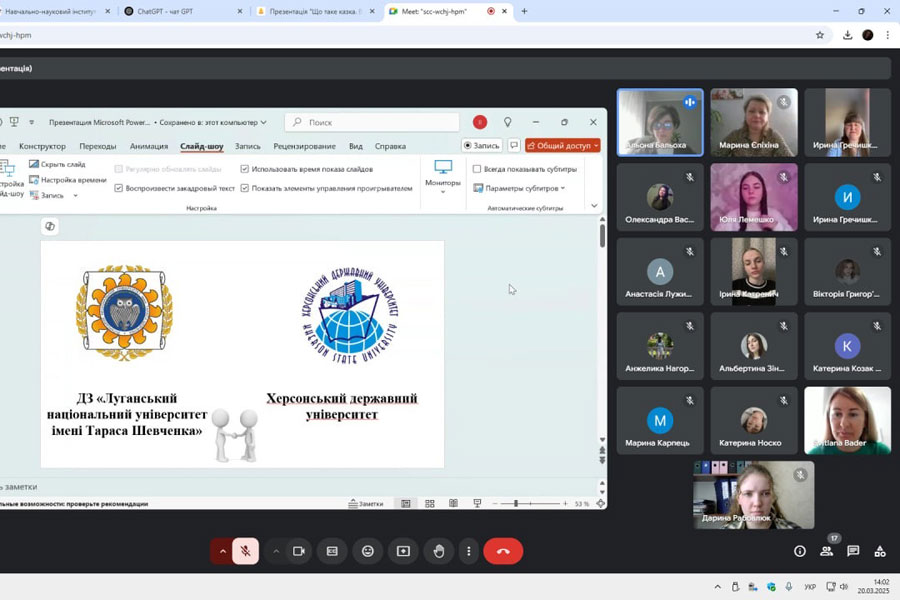The height and width of the screenshot is (600, 900).
Task: Turn off the Meet camera
Action: (x=298, y=551)
